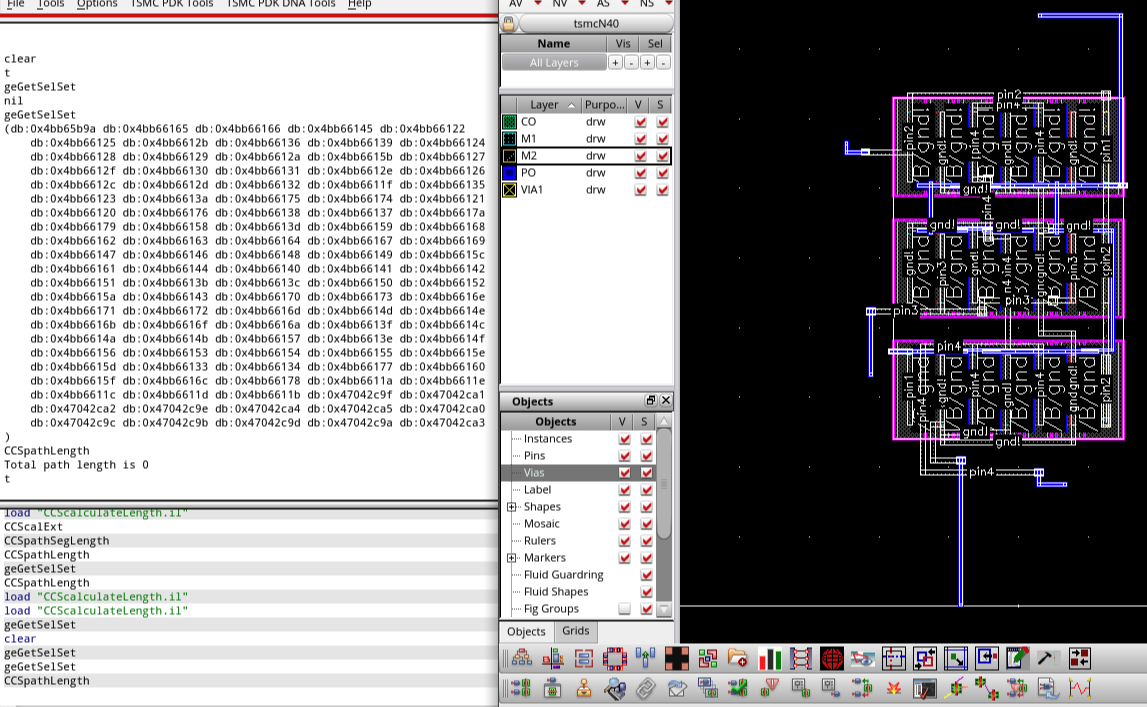The width and height of the screenshot is (1147, 707).
Task: Click the Objects panel vertical scrollbar
Action: point(664,483)
